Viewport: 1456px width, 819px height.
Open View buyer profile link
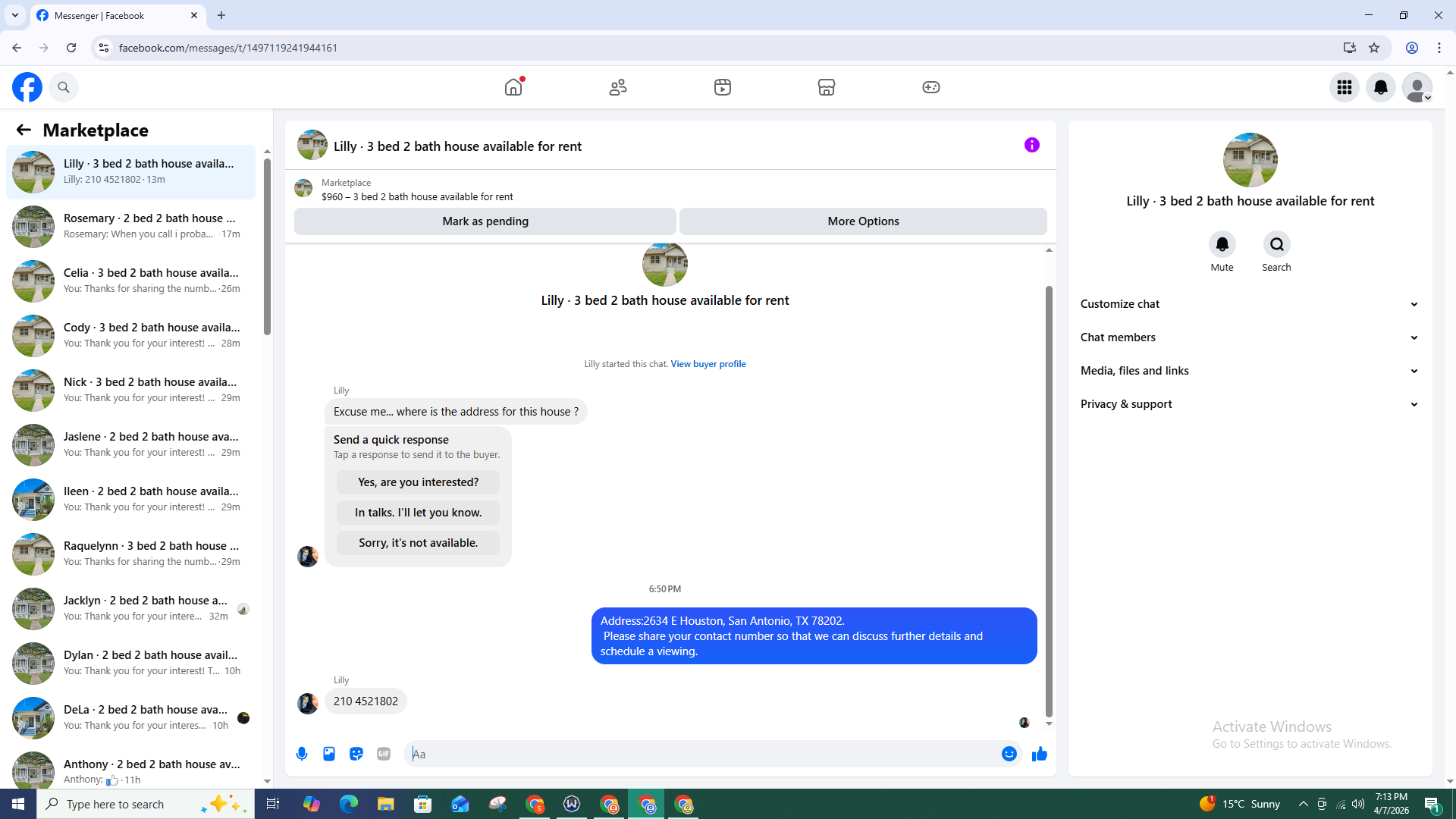(708, 364)
